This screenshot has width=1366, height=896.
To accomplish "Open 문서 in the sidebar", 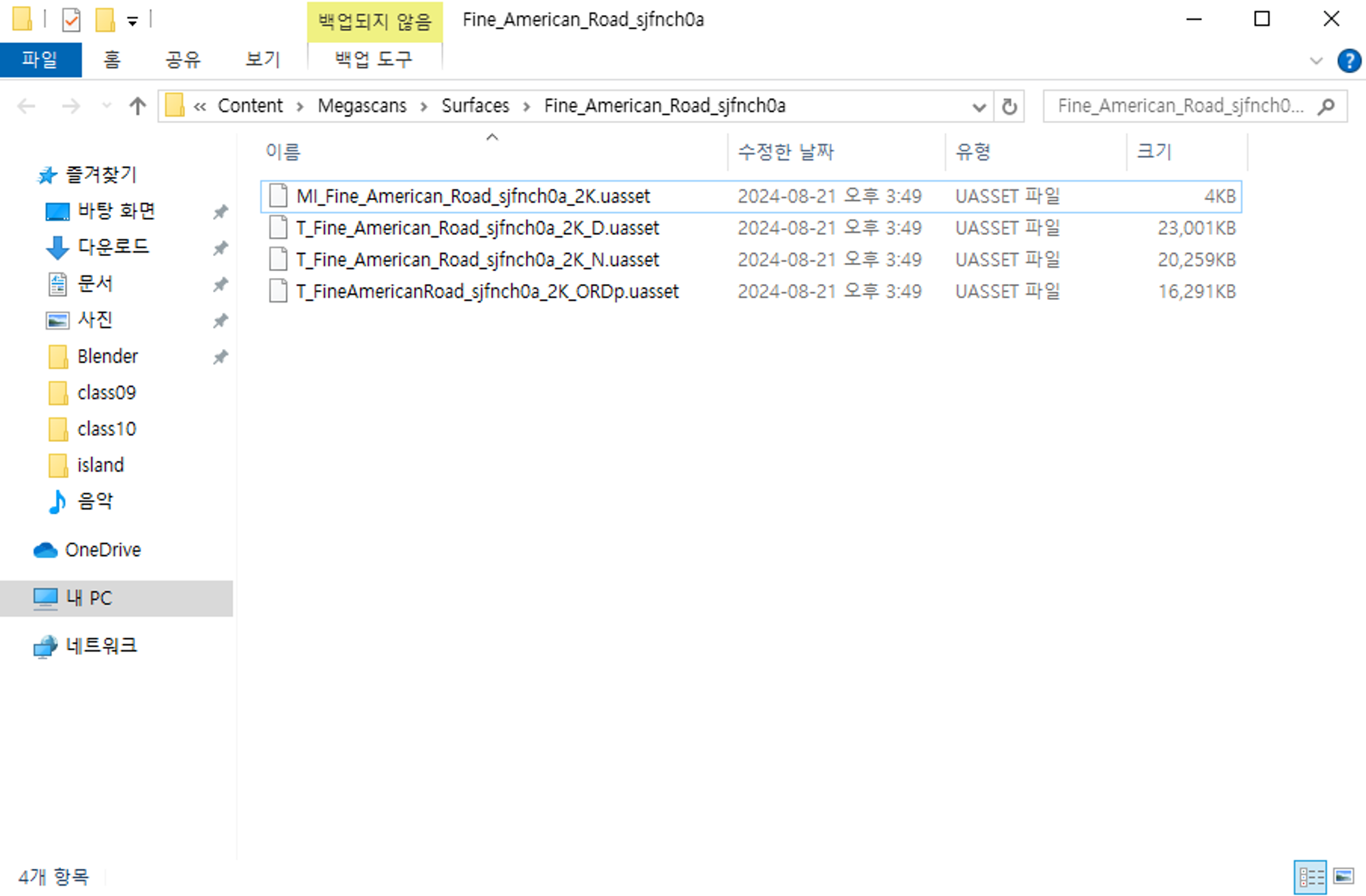I will (81, 283).
